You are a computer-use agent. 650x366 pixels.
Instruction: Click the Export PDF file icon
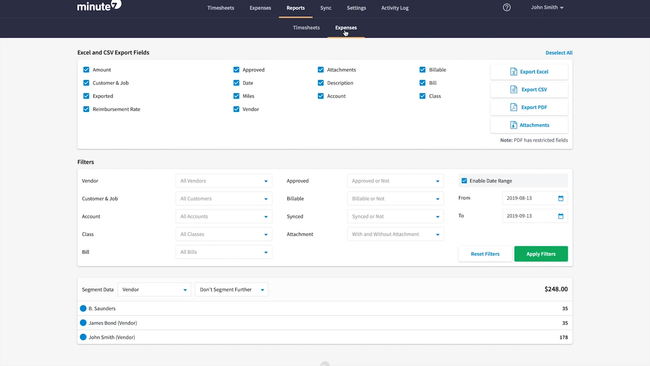513,107
